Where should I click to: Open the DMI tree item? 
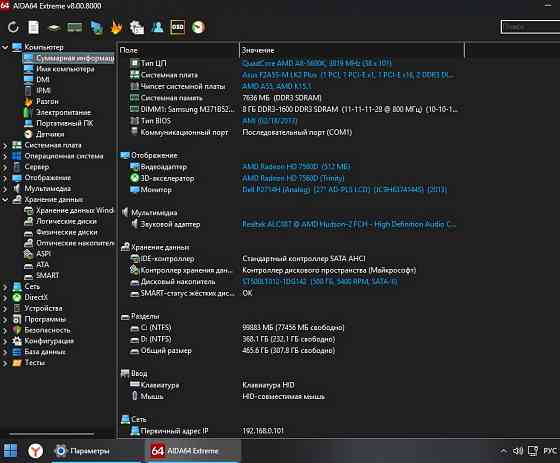pos(43,79)
